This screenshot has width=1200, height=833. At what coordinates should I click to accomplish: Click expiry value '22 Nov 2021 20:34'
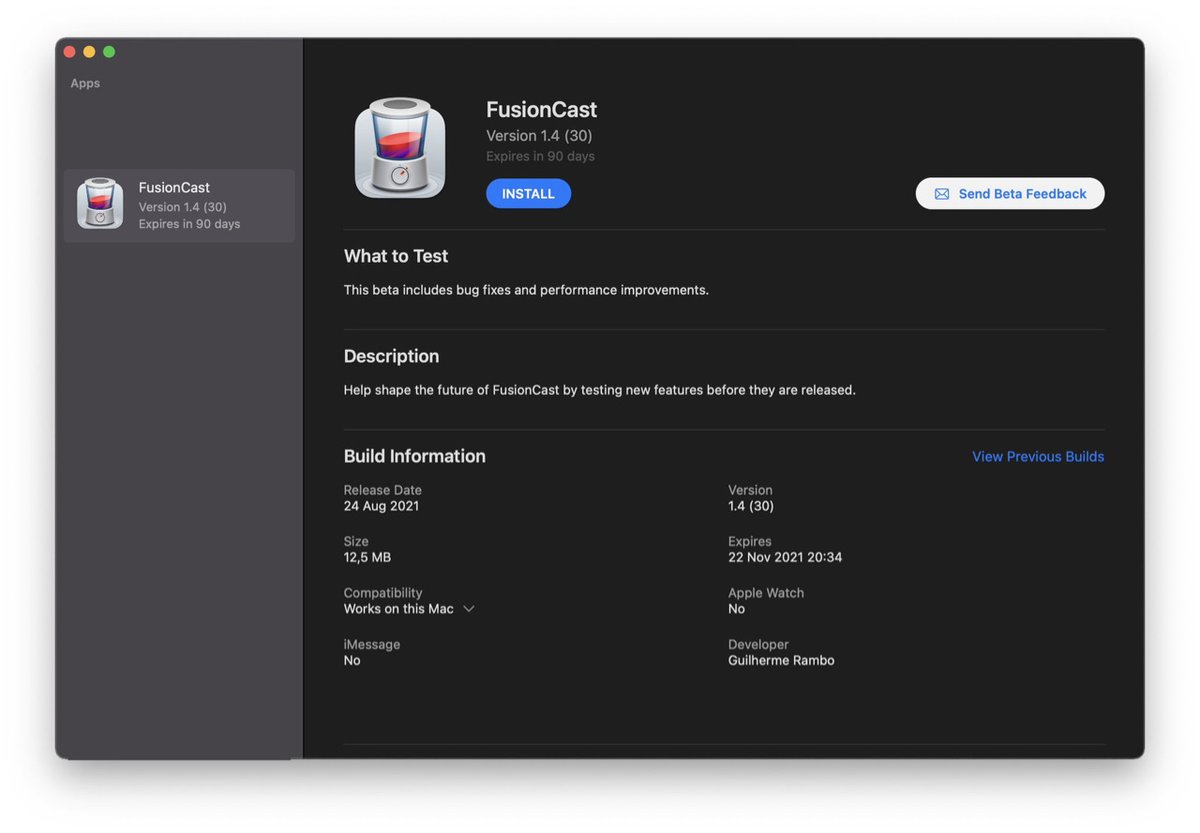coord(785,557)
